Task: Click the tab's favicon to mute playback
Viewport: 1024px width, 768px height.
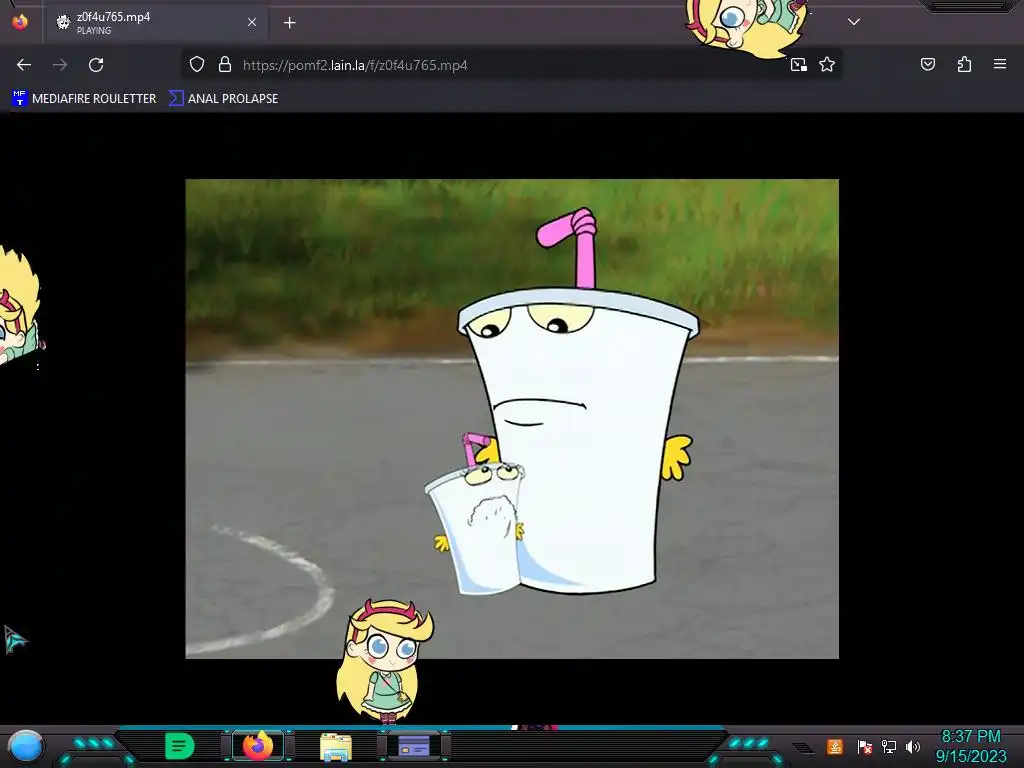Action: click(x=63, y=23)
